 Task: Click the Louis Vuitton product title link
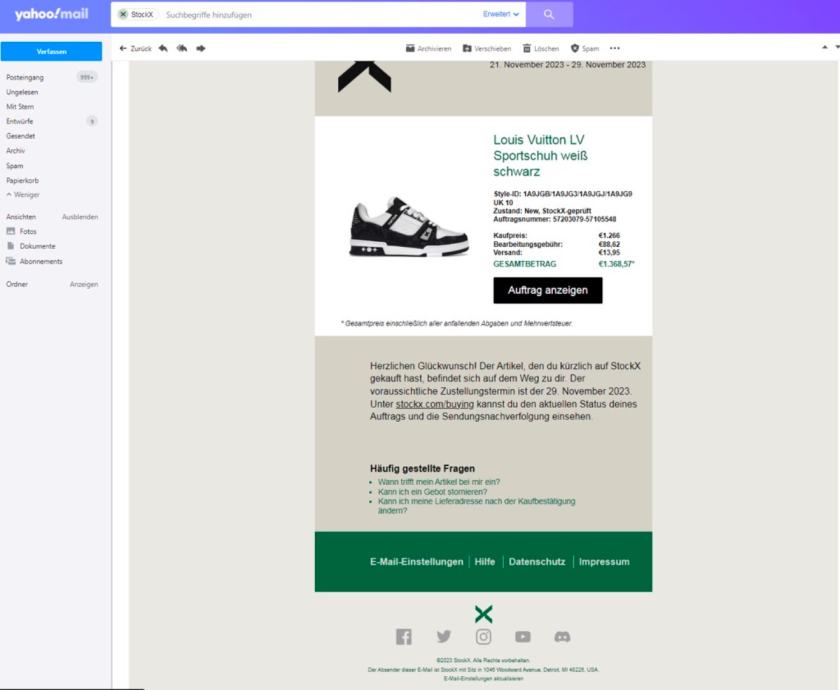[541, 155]
